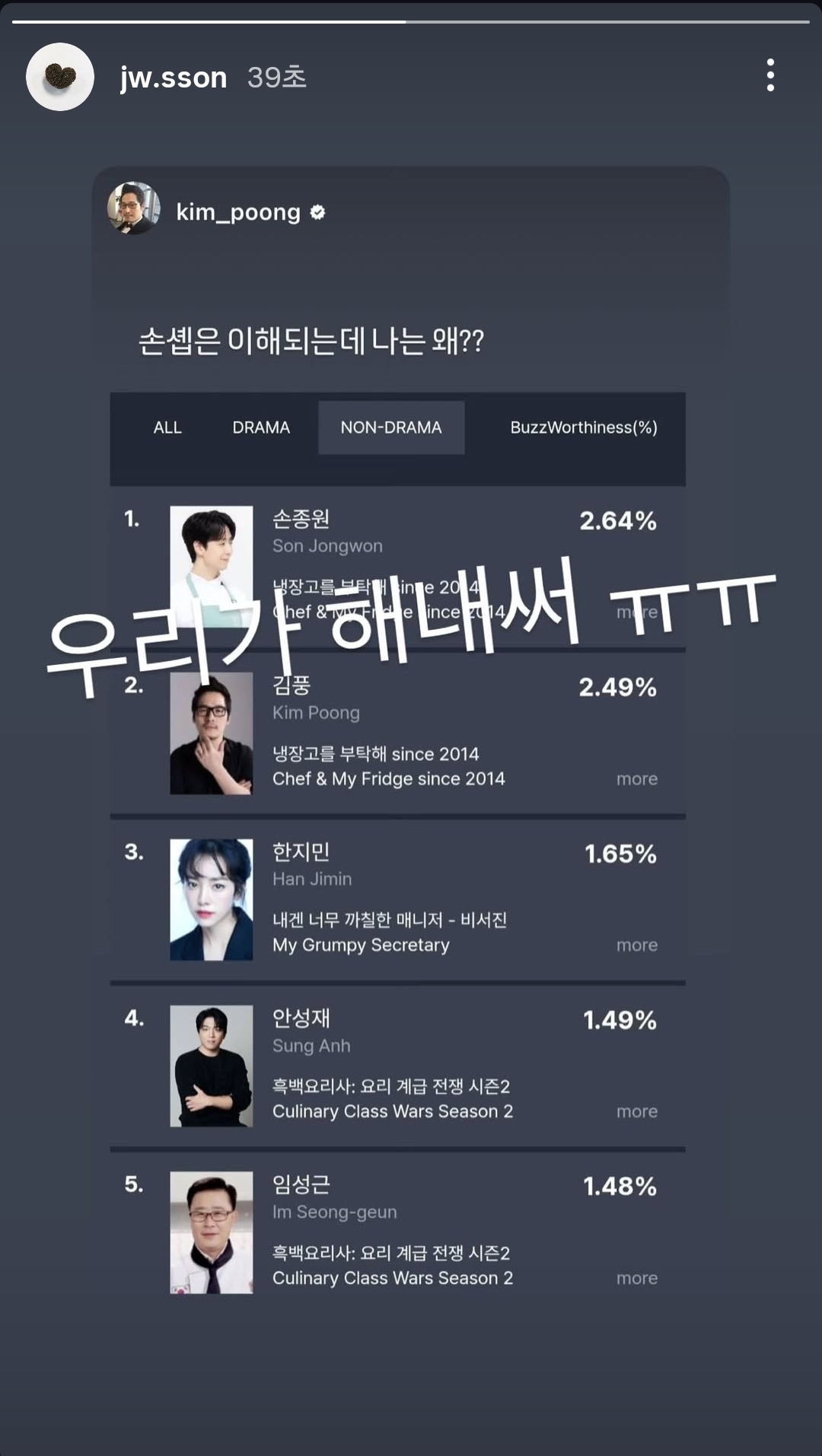
Task: Expand more for Sung Anh entry
Action: (637, 1111)
